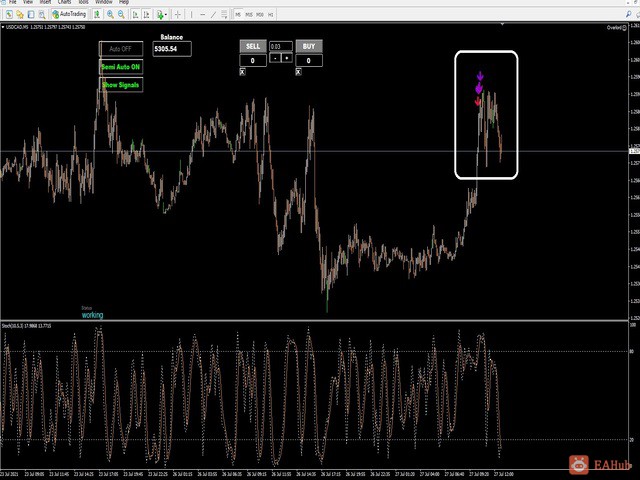640x480 pixels.
Task: Open the View menu
Action: [x=28, y=2]
